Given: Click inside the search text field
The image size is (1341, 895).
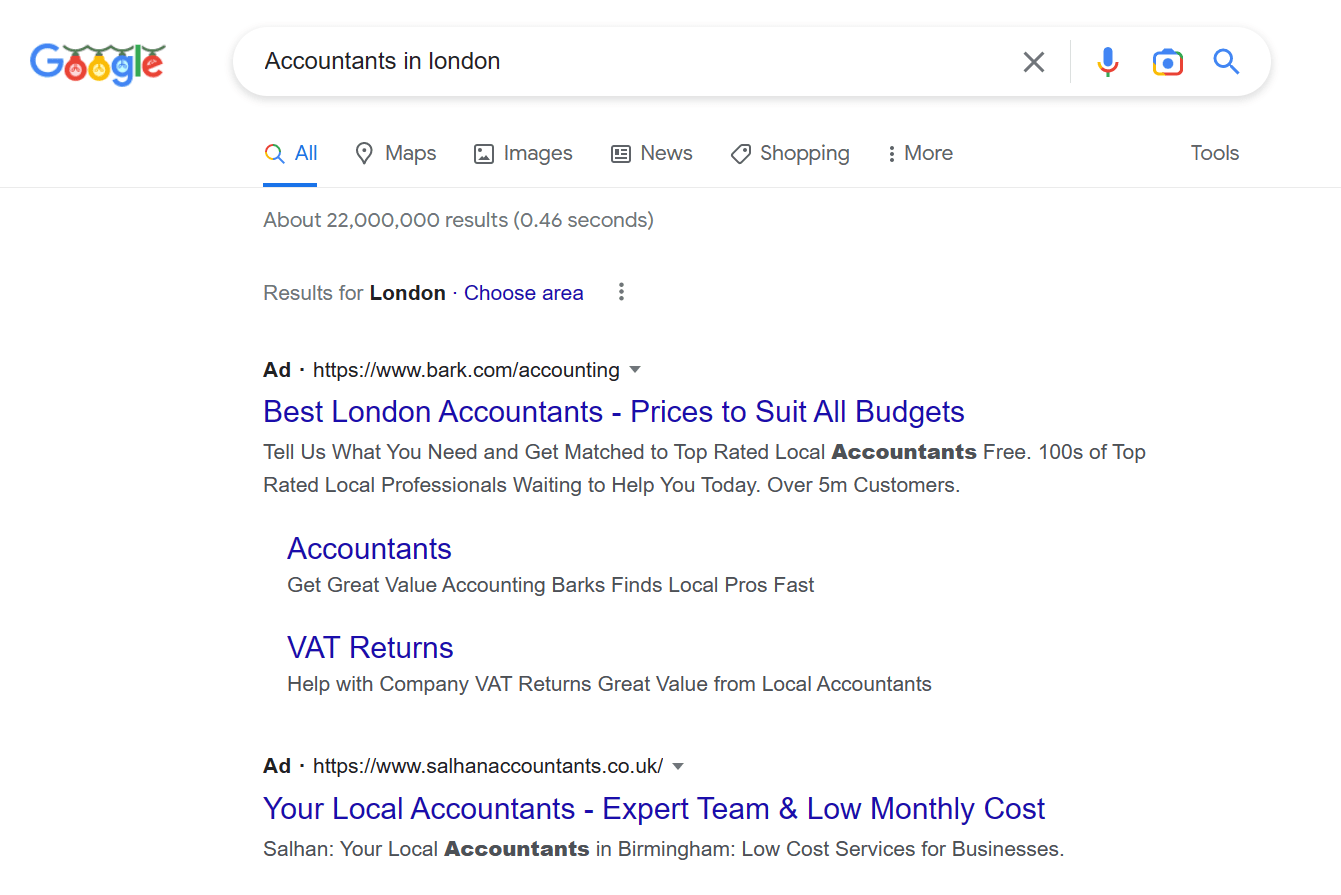Looking at the screenshot, I should [x=630, y=62].
